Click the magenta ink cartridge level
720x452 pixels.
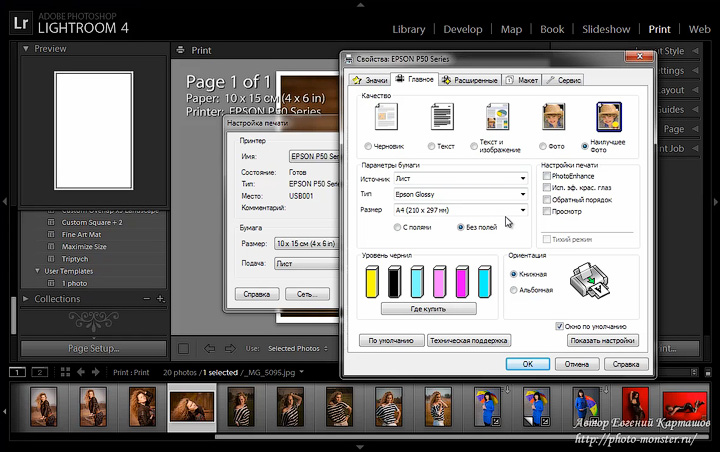(x=462, y=281)
